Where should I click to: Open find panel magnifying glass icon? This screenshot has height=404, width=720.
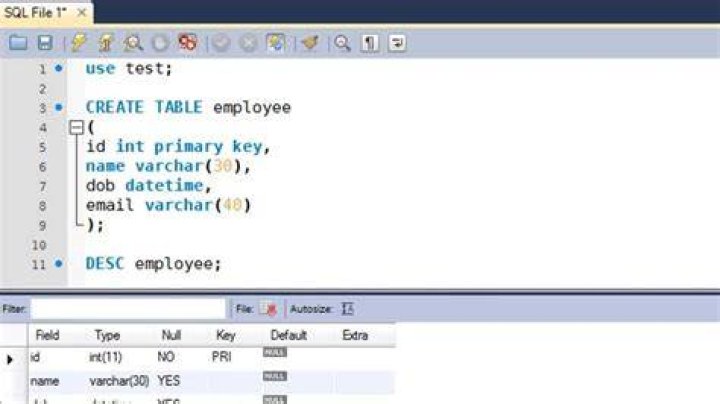click(343, 43)
